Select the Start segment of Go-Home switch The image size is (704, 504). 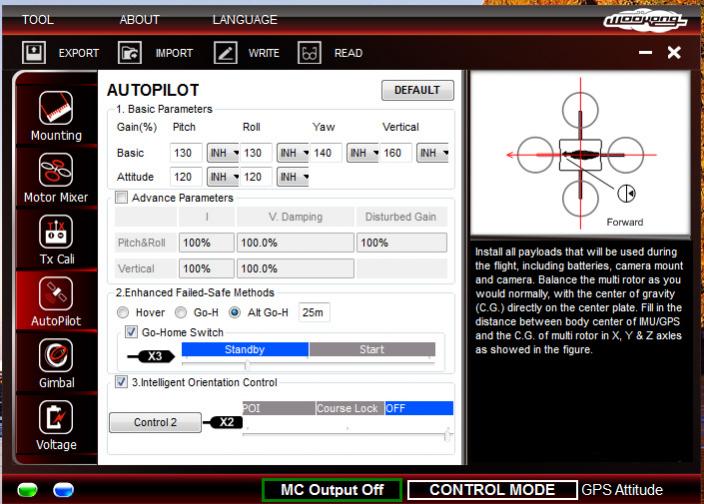(372, 349)
